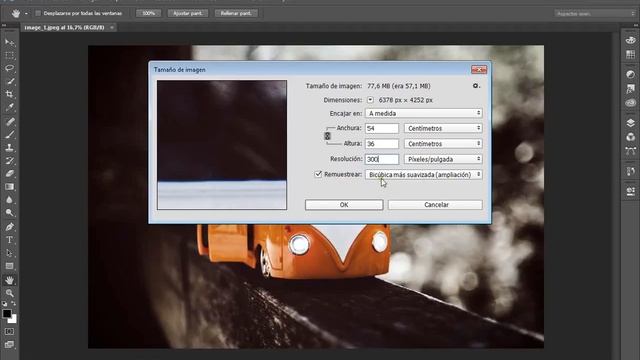Select the Brush tool
The height and width of the screenshot is (360, 640).
pos(9,134)
